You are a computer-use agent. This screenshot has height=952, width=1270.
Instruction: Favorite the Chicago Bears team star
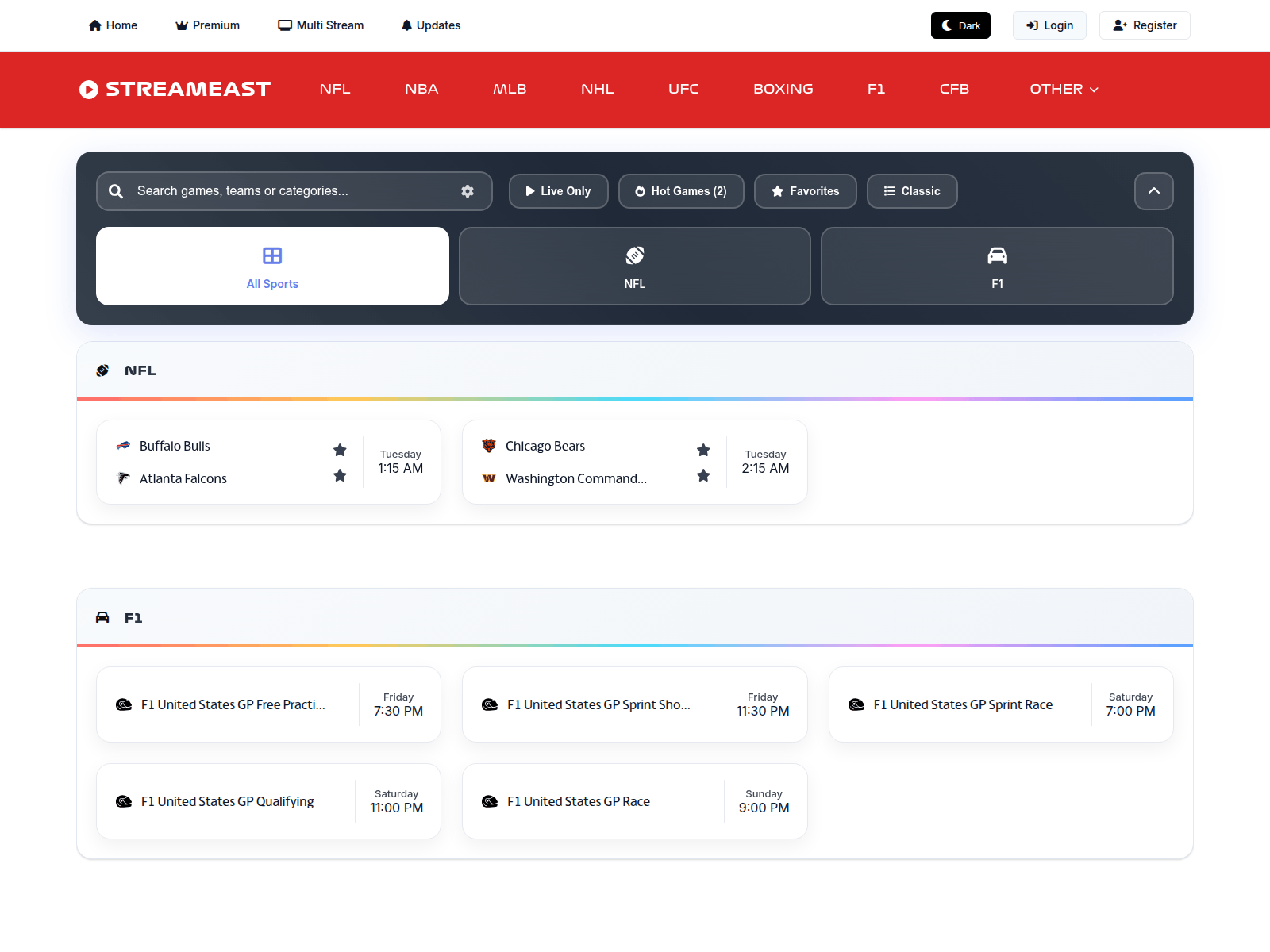click(x=703, y=450)
